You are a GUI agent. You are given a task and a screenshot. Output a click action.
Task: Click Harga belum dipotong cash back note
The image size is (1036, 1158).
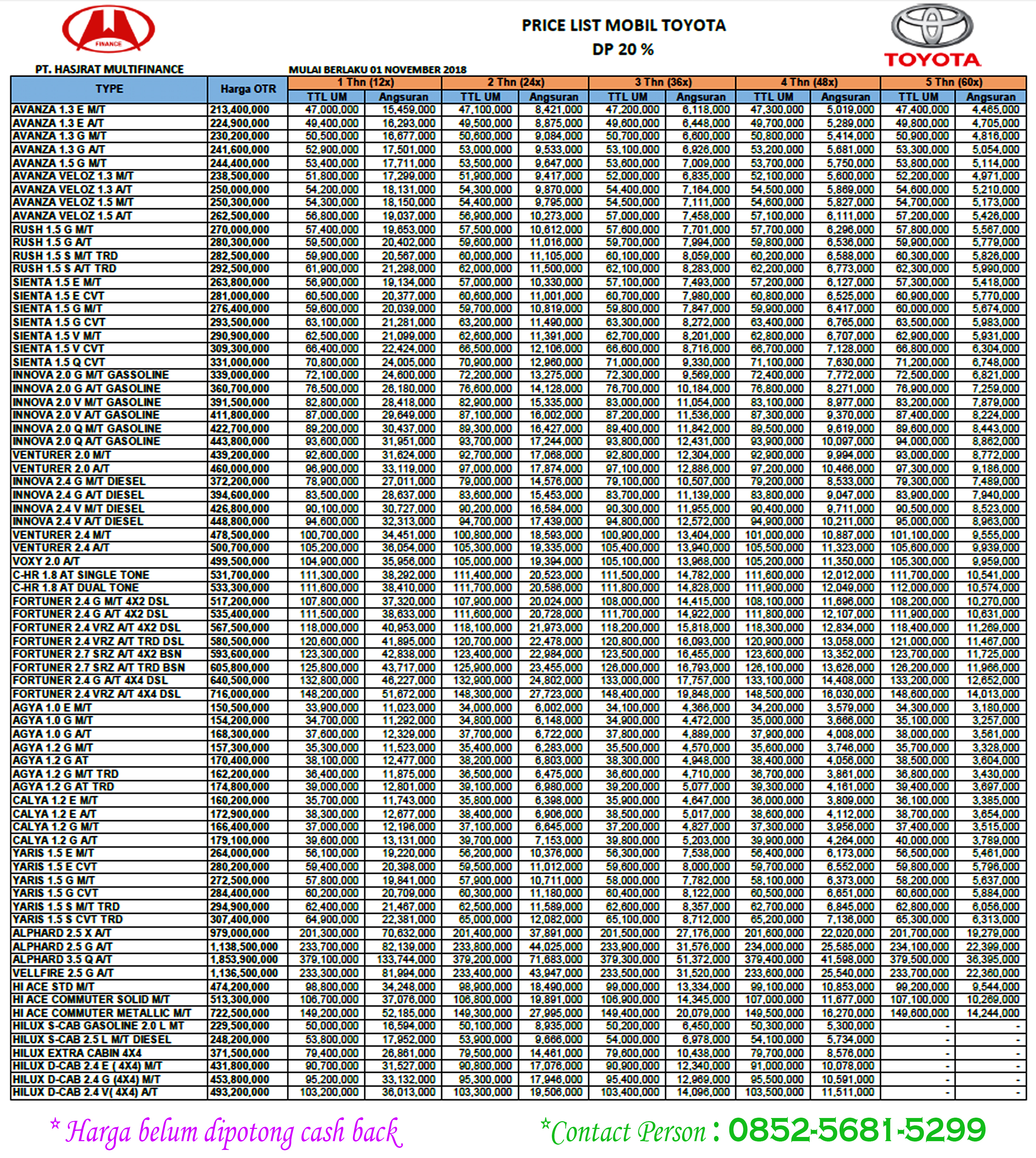click(x=226, y=1131)
